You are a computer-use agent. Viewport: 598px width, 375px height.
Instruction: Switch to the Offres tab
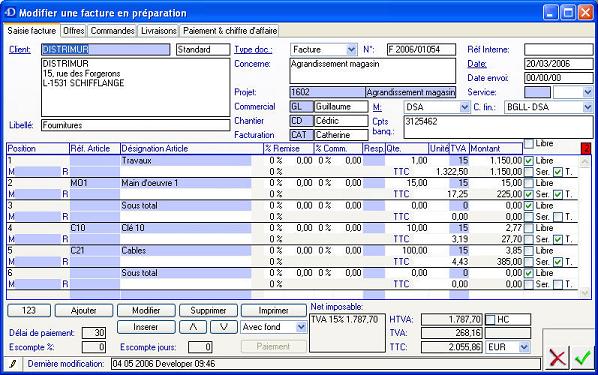point(73,31)
